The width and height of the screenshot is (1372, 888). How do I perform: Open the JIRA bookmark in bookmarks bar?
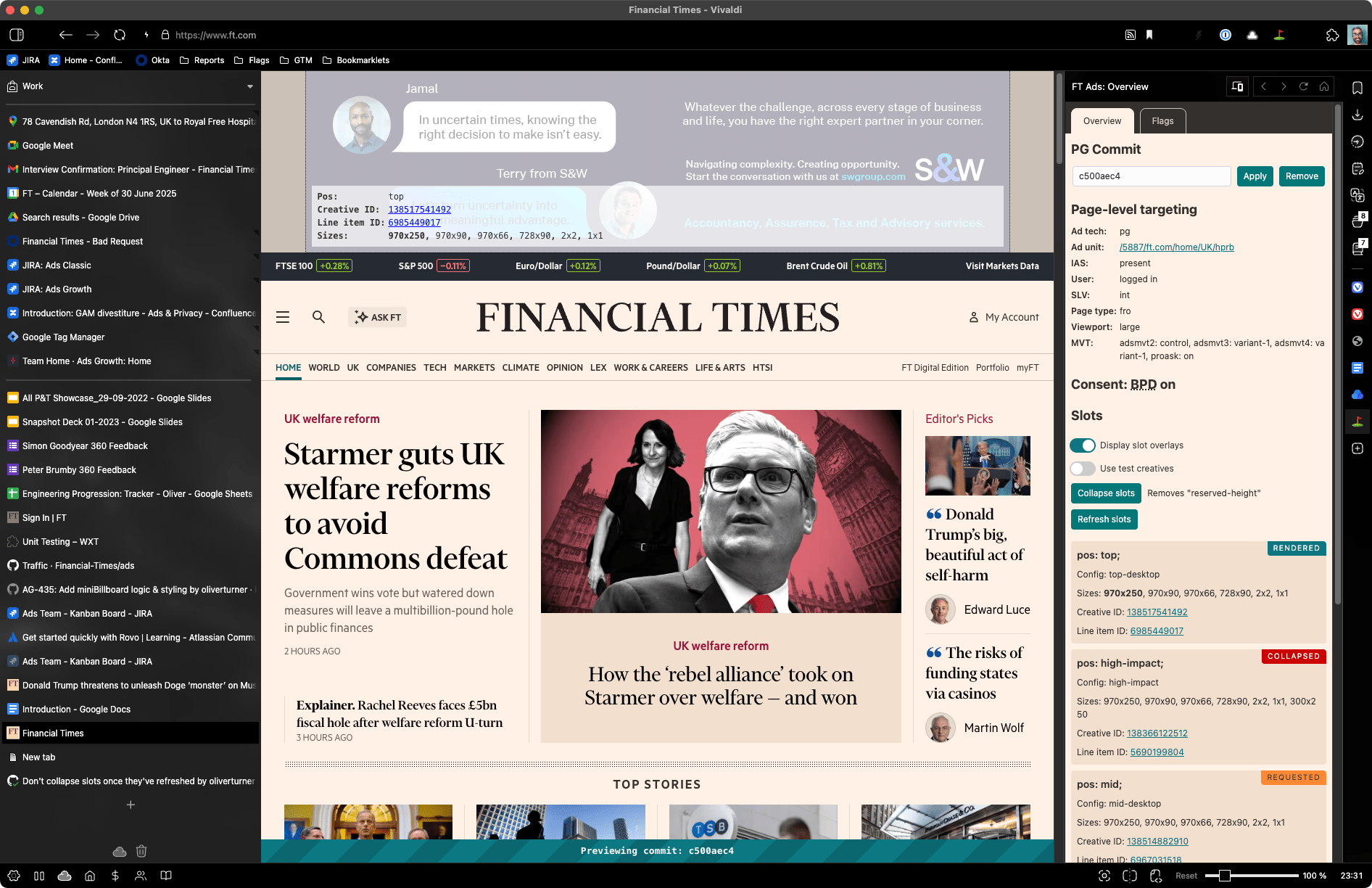pyautogui.click(x=23, y=60)
